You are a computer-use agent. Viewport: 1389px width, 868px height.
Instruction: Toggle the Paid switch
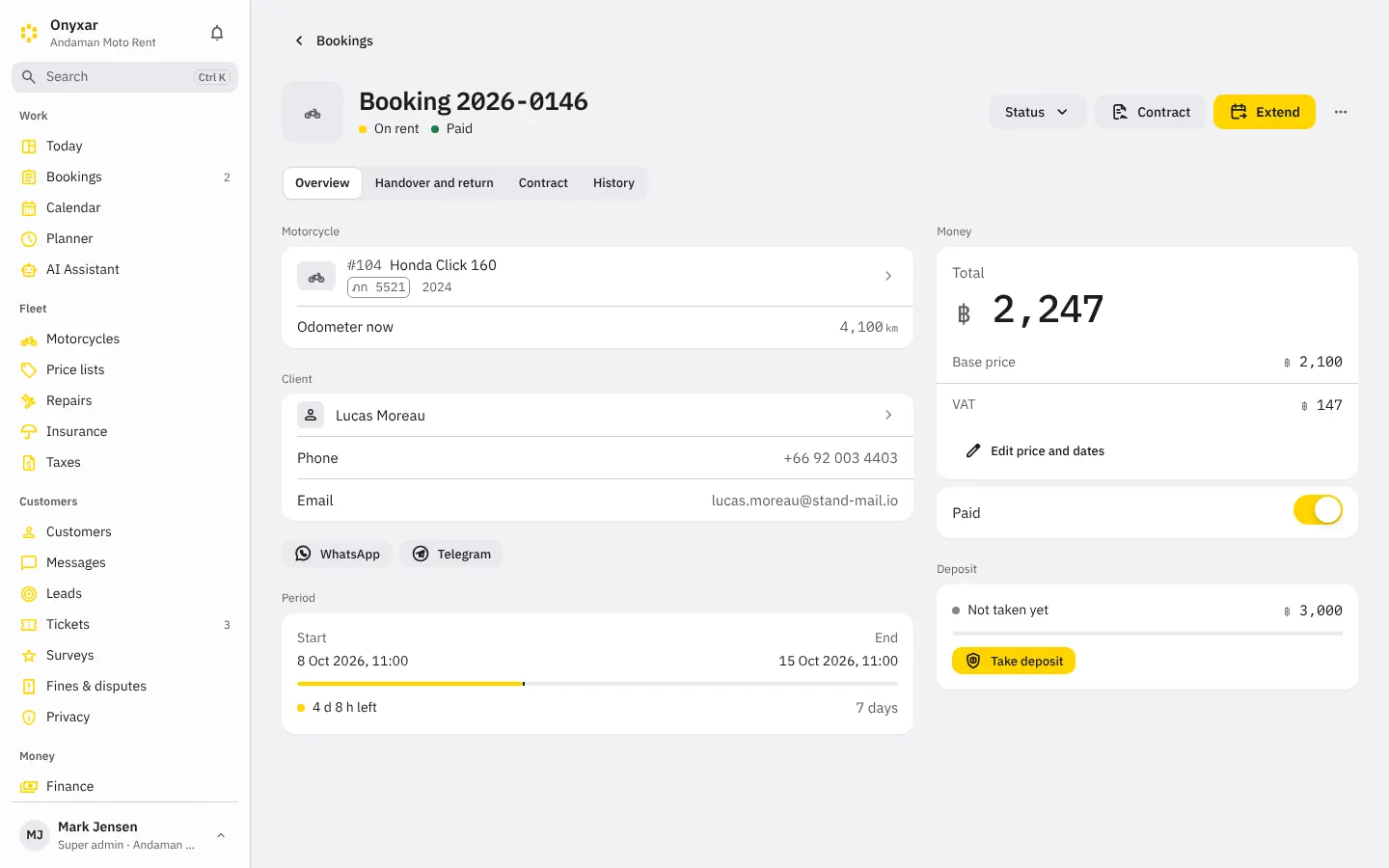click(1318, 510)
